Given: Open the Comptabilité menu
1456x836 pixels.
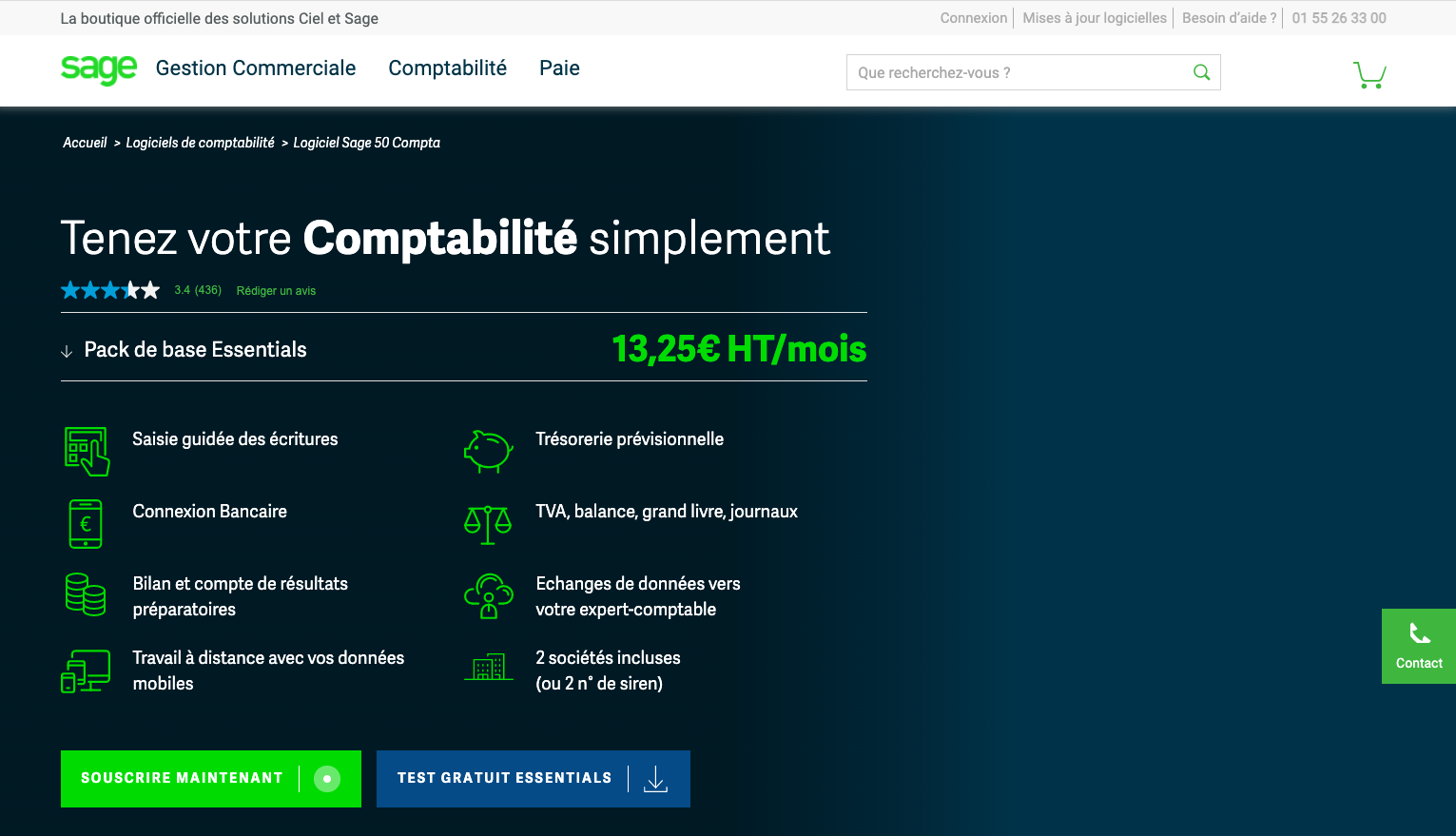Looking at the screenshot, I should click(x=448, y=68).
